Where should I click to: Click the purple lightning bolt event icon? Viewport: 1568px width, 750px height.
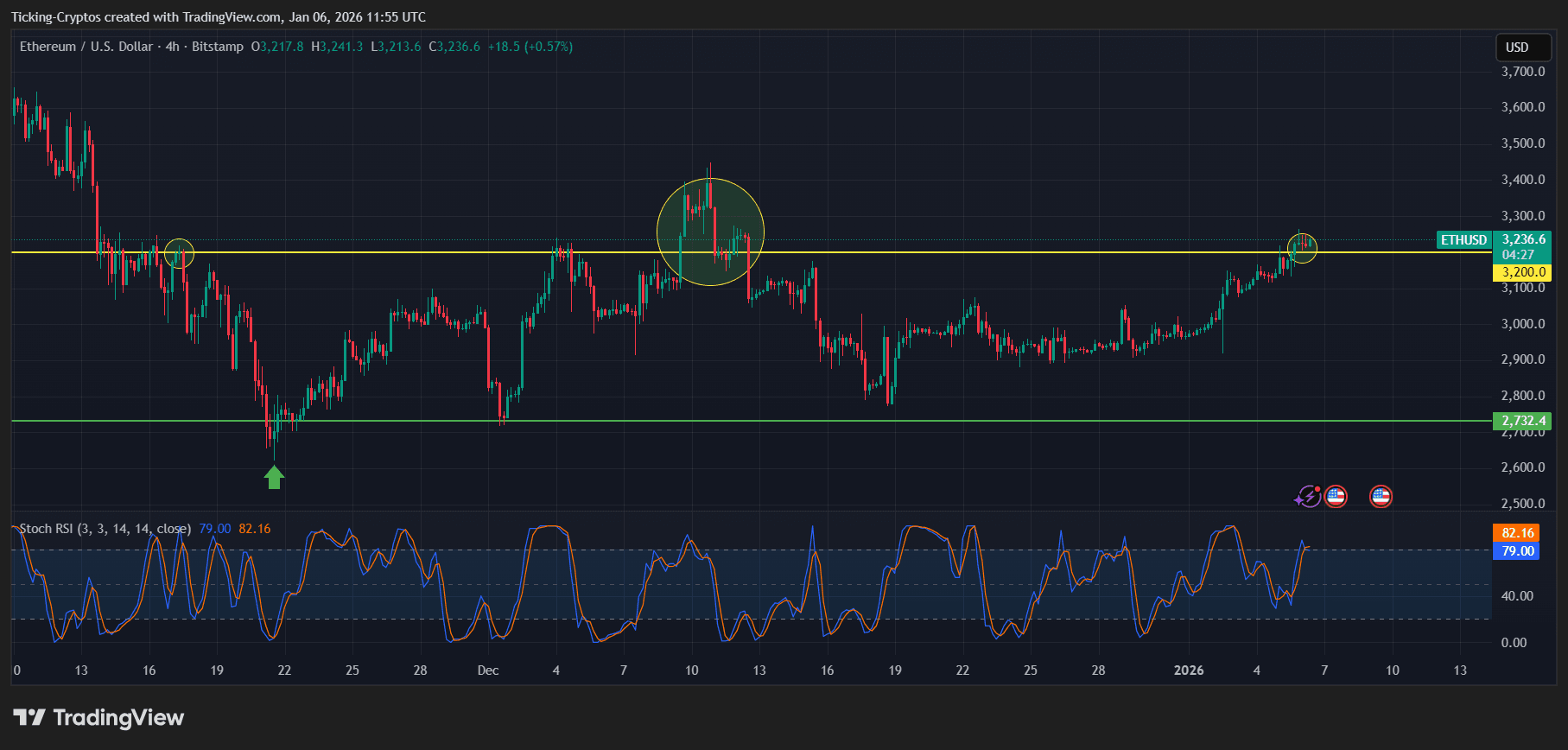pyautogui.click(x=1308, y=496)
